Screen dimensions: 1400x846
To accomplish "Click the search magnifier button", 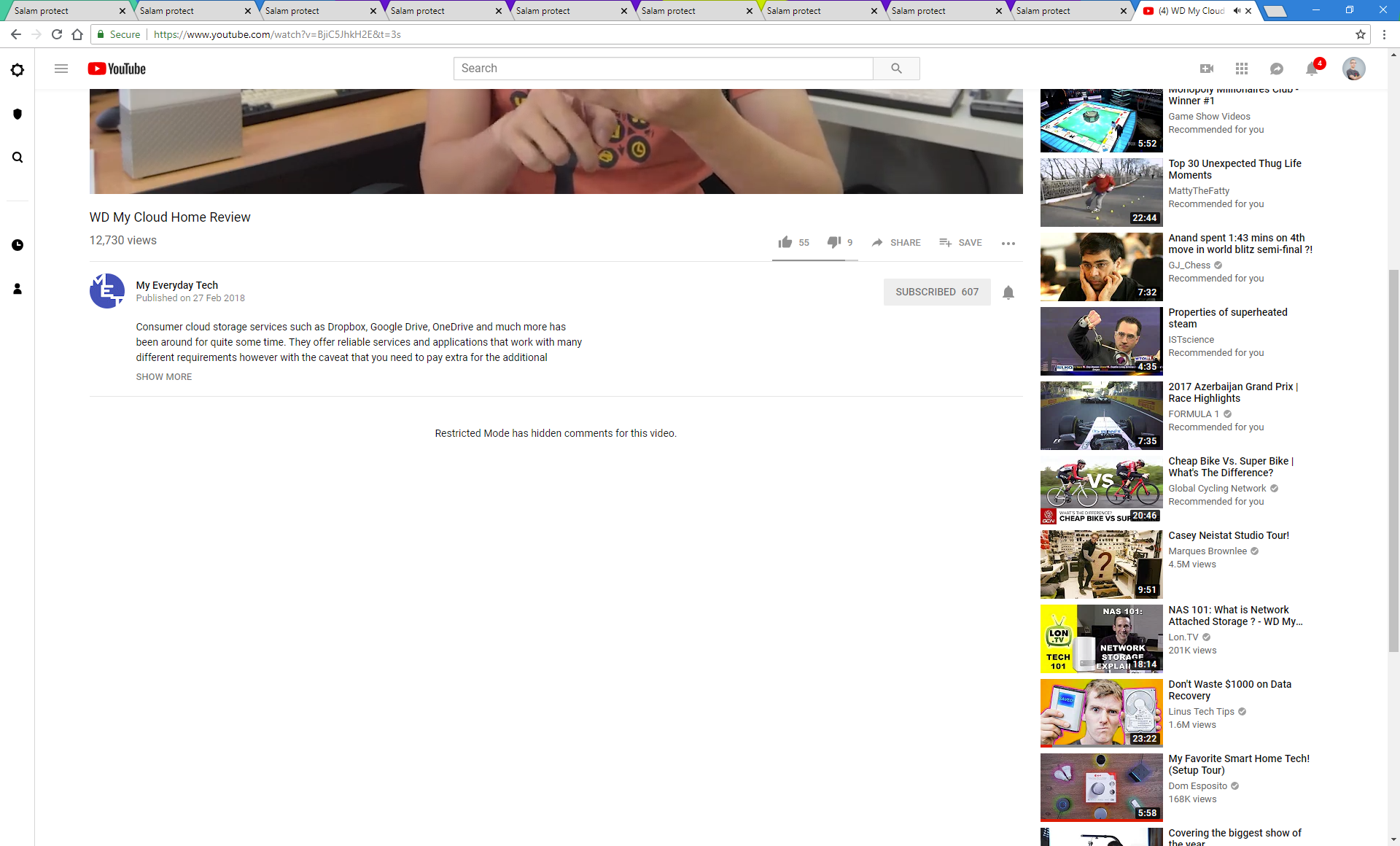I will [x=896, y=69].
